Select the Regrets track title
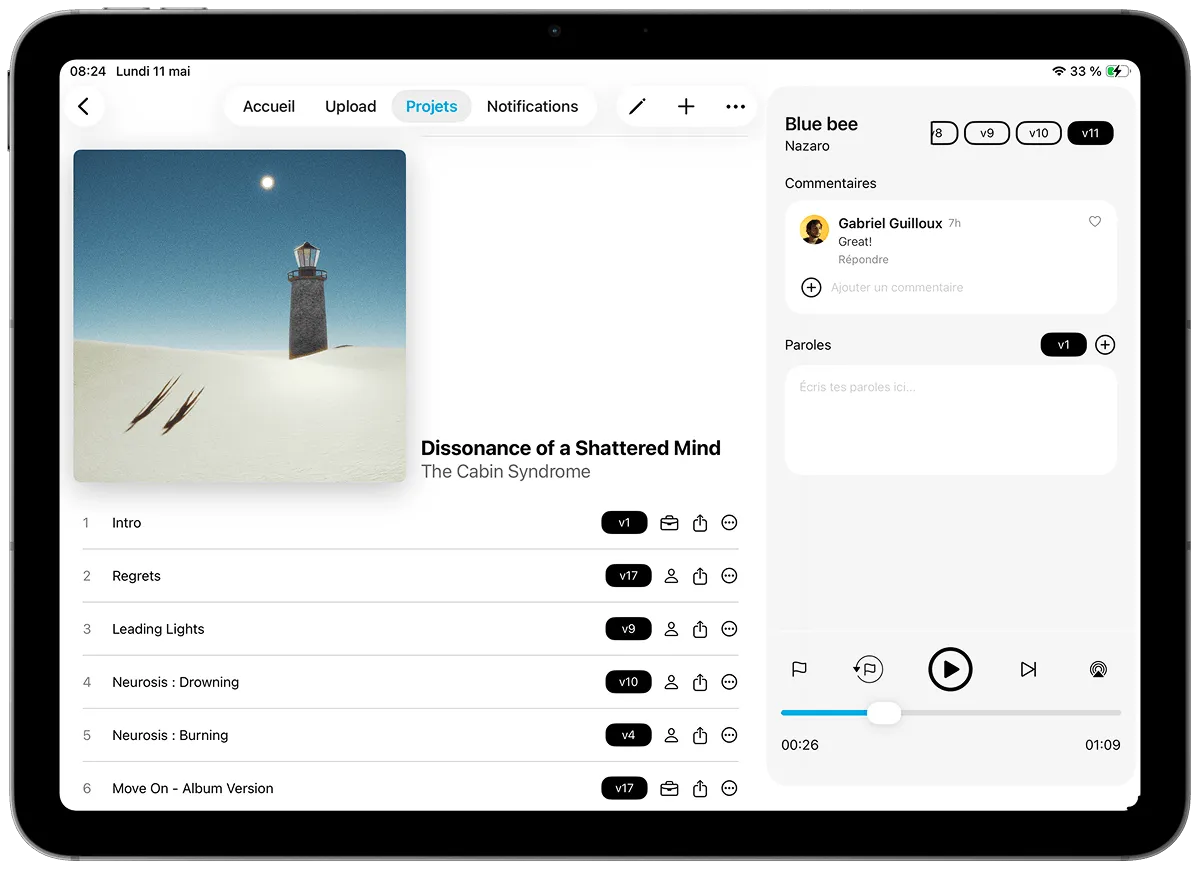Screen dimensions: 1200x871 [136, 576]
